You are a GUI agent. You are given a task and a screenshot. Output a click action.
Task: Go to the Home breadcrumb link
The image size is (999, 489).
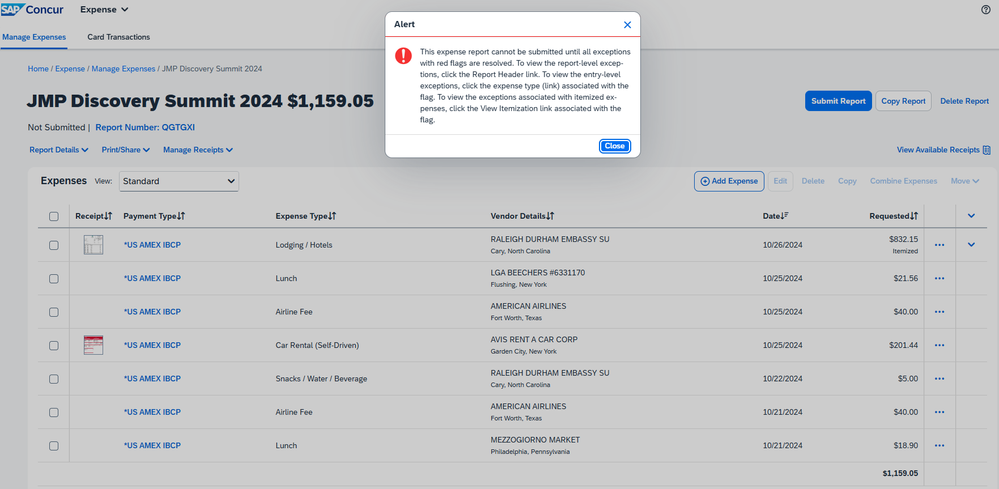tap(38, 69)
